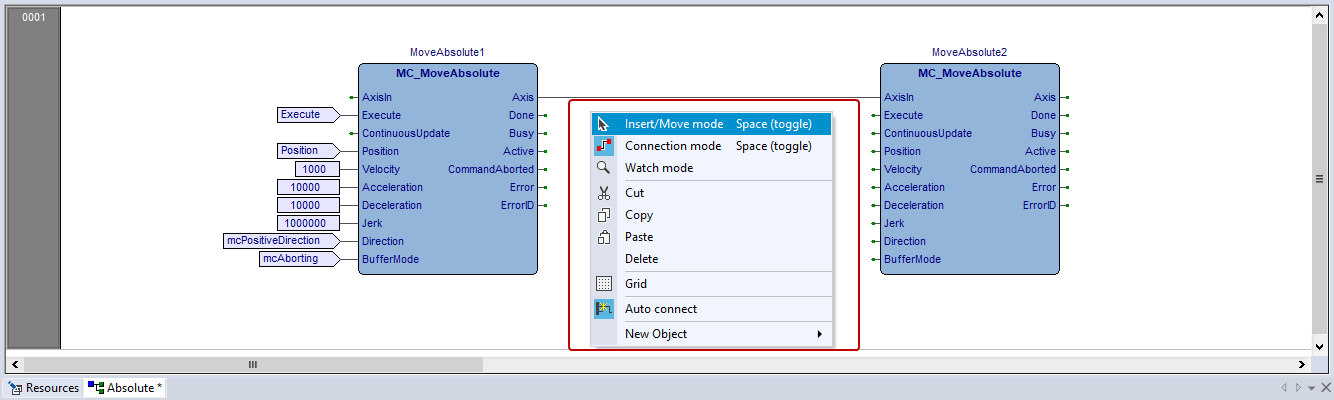Click the Connection mode icon
This screenshot has height=400, width=1334.
point(603,146)
